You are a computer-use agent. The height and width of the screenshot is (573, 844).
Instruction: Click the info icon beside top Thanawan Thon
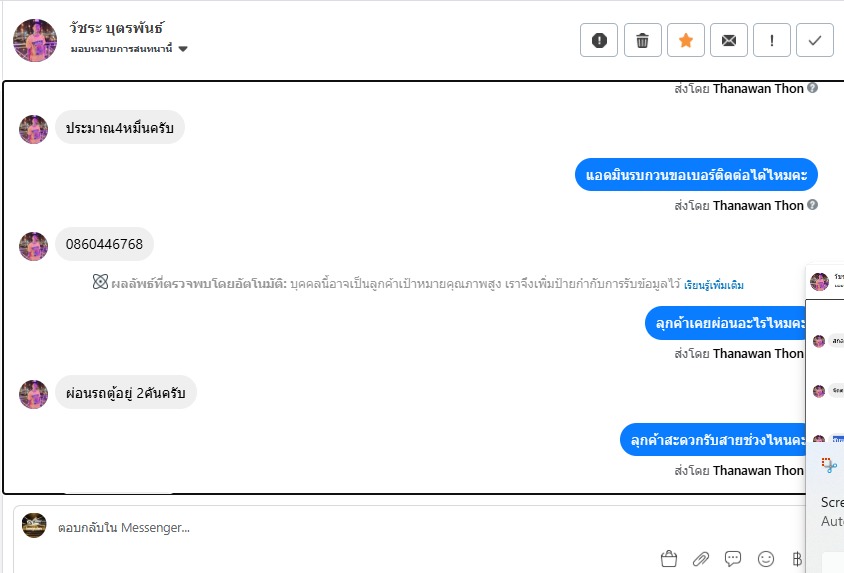tap(812, 88)
